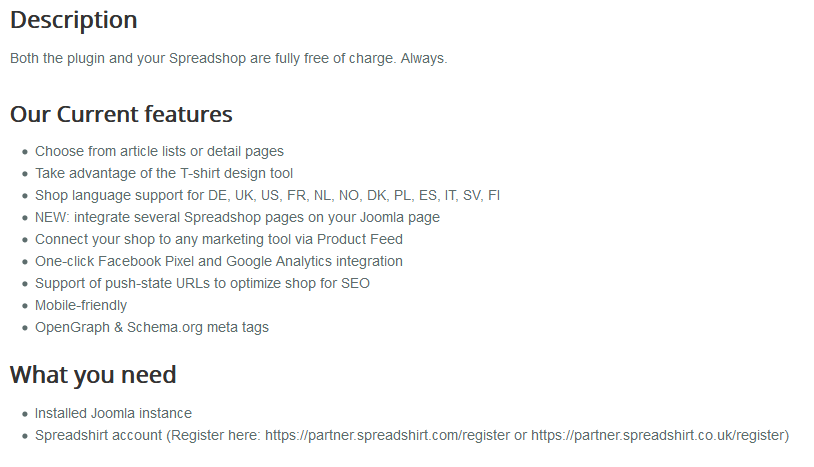This screenshot has width=814, height=467.
Task: Click the Description heading
Action: point(74,20)
